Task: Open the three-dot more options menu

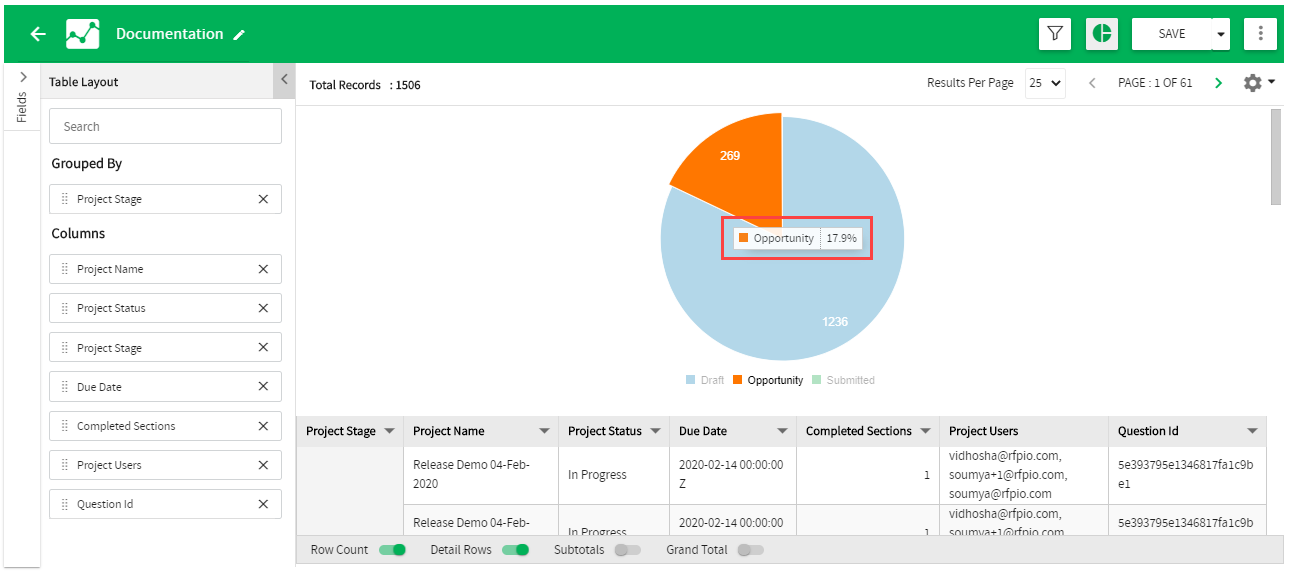Action: 1260,34
